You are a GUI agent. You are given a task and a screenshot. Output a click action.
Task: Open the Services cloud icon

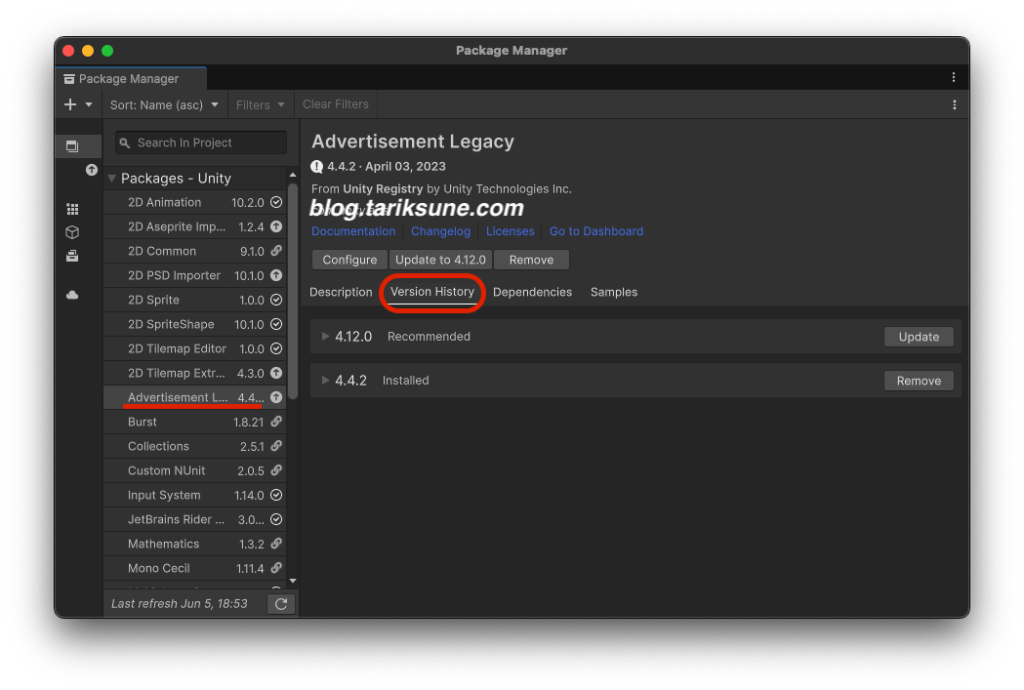coord(72,295)
